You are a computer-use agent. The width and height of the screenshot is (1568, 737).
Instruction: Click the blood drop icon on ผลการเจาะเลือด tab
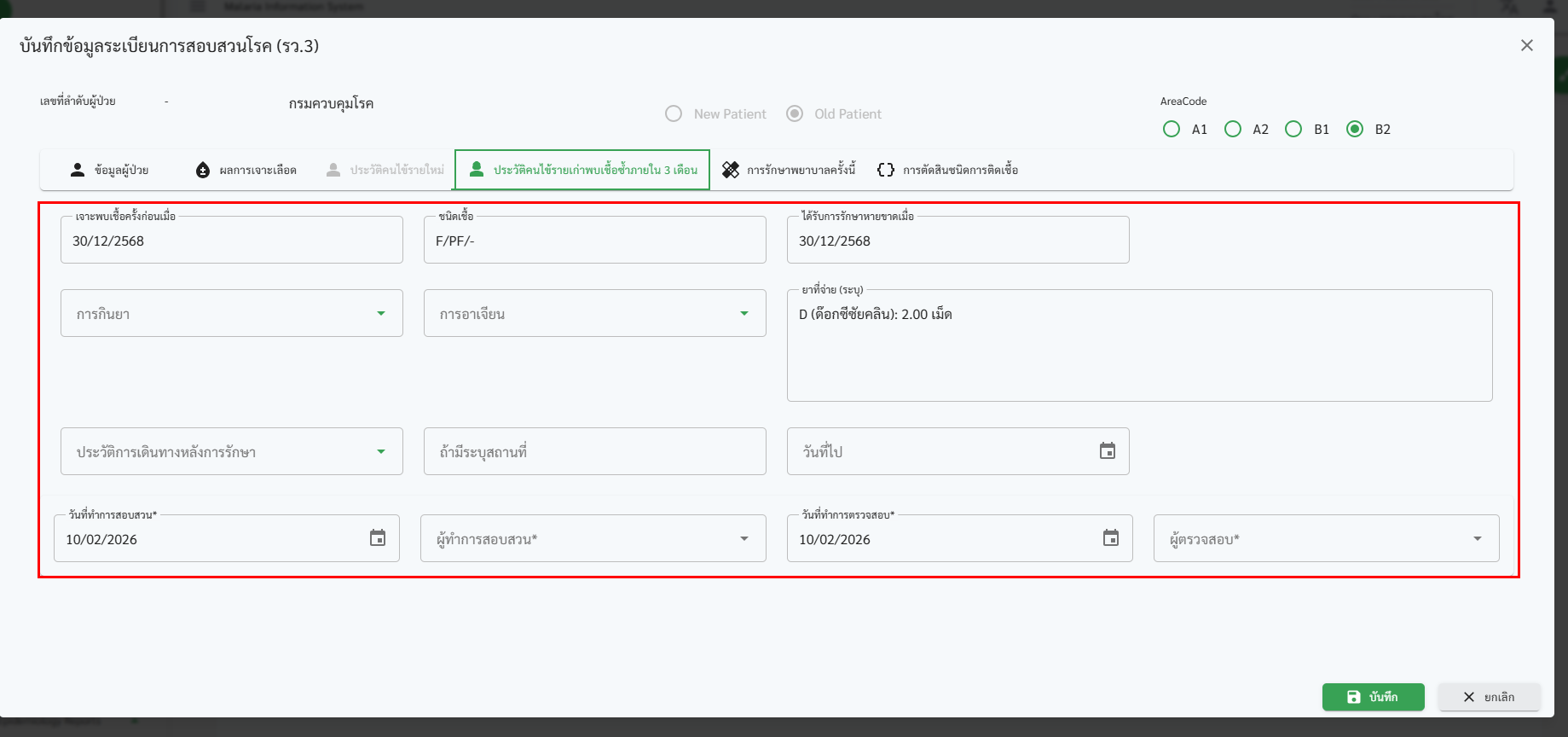203,170
